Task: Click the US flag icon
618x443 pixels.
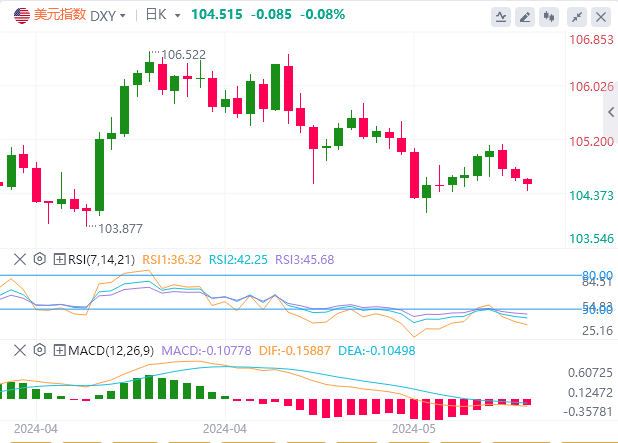Action: click(21, 15)
